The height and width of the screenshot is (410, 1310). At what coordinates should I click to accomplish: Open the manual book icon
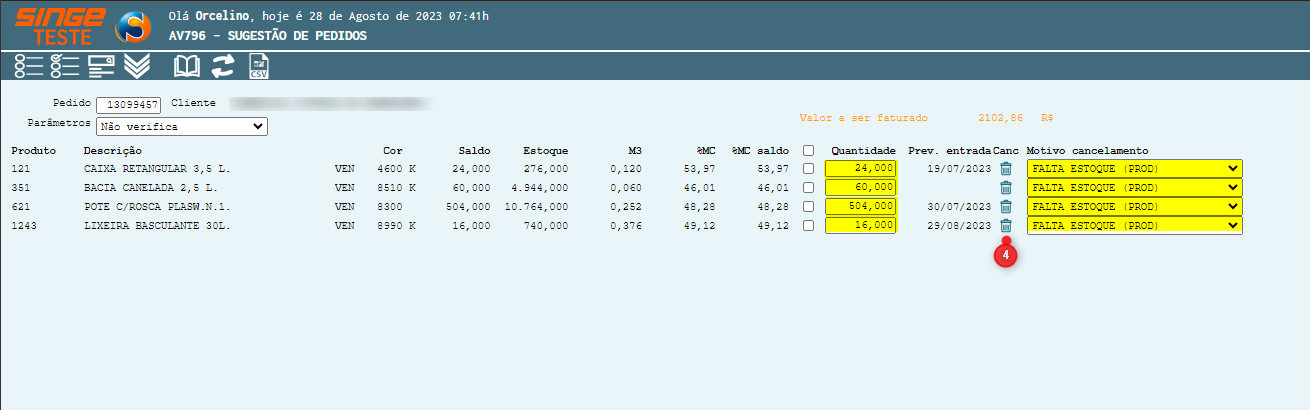pyautogui.click(x=187, y=66)
